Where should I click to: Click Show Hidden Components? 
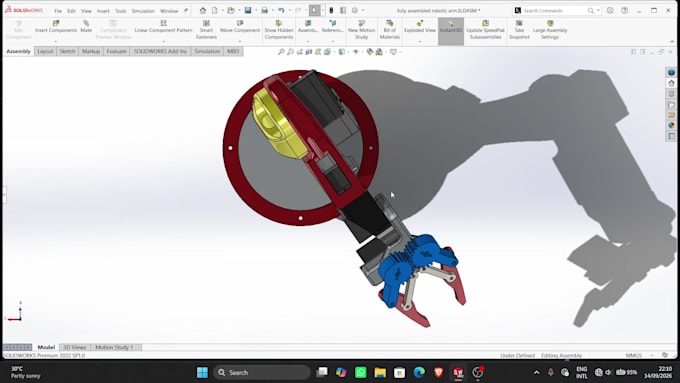278,29
